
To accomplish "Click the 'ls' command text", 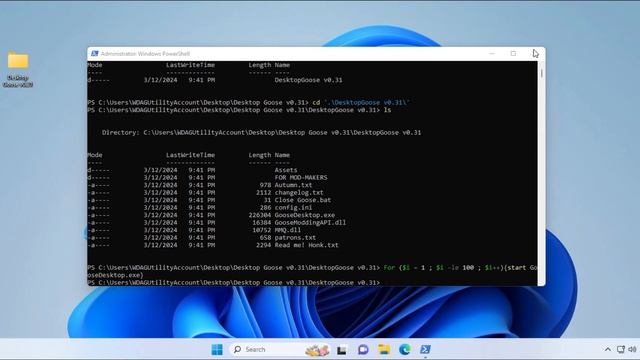I will [x=387, y=110].
